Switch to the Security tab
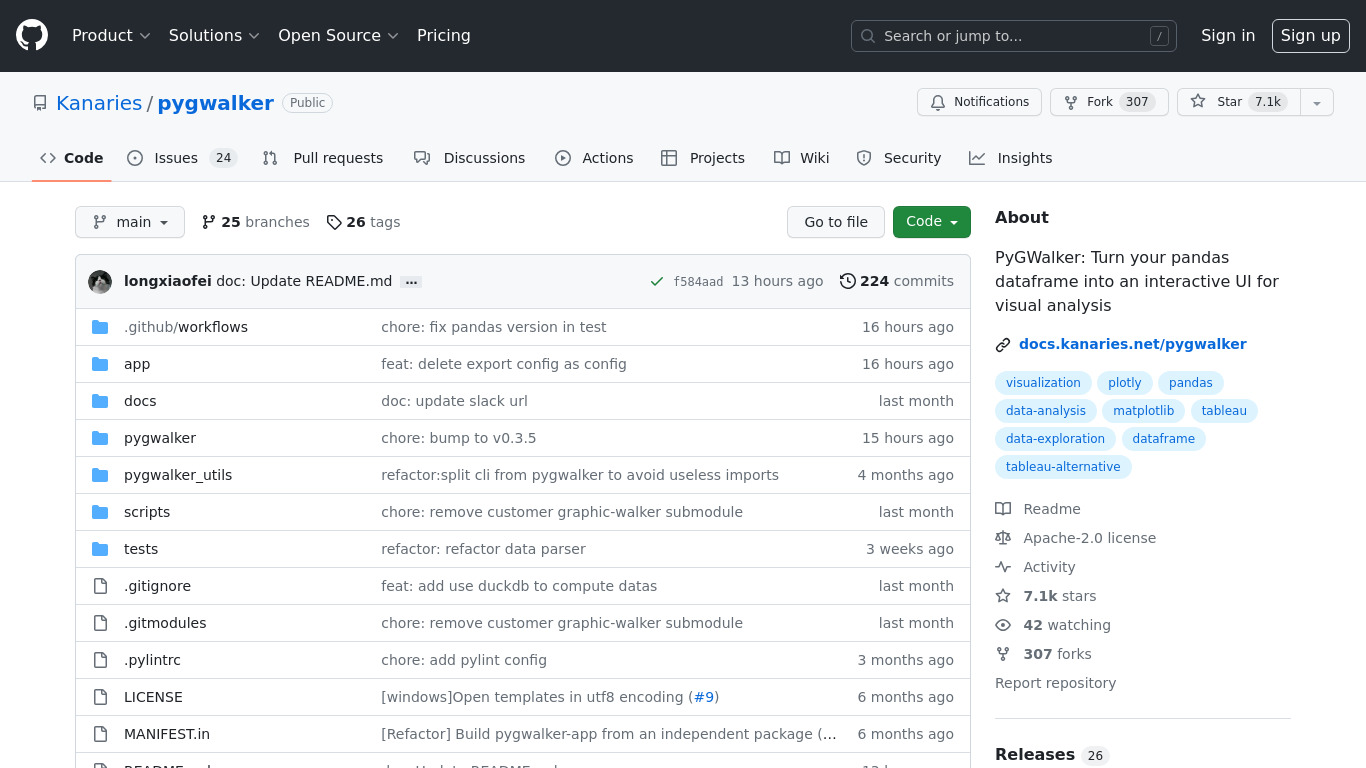This screenshot has width=1366, height=768. pos(899,158)
